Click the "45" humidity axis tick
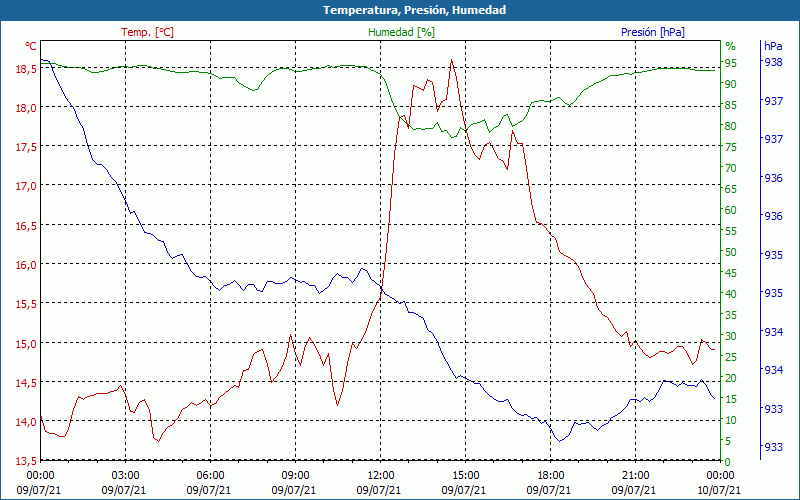Viewport: 800px width, 500px height. [x=731, y=273]
